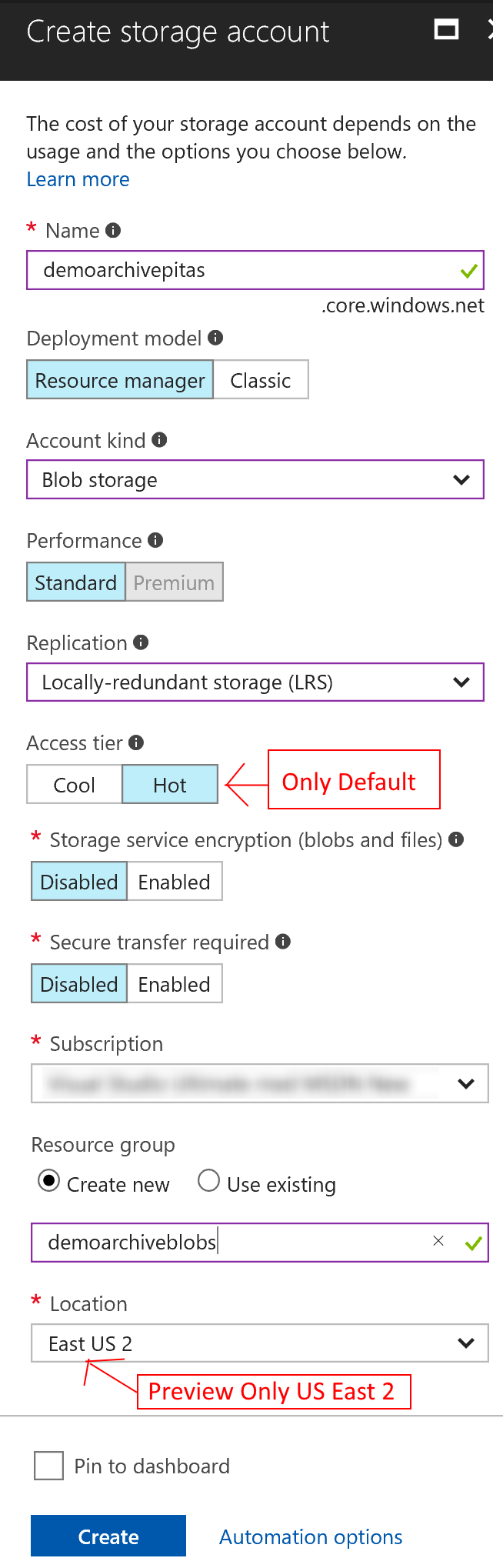The height and width of the screenshot is (1568, 503).
Task: Check the Pin to dashboard checkbox
Action: pyautogui.click(x=49, y=1466)
